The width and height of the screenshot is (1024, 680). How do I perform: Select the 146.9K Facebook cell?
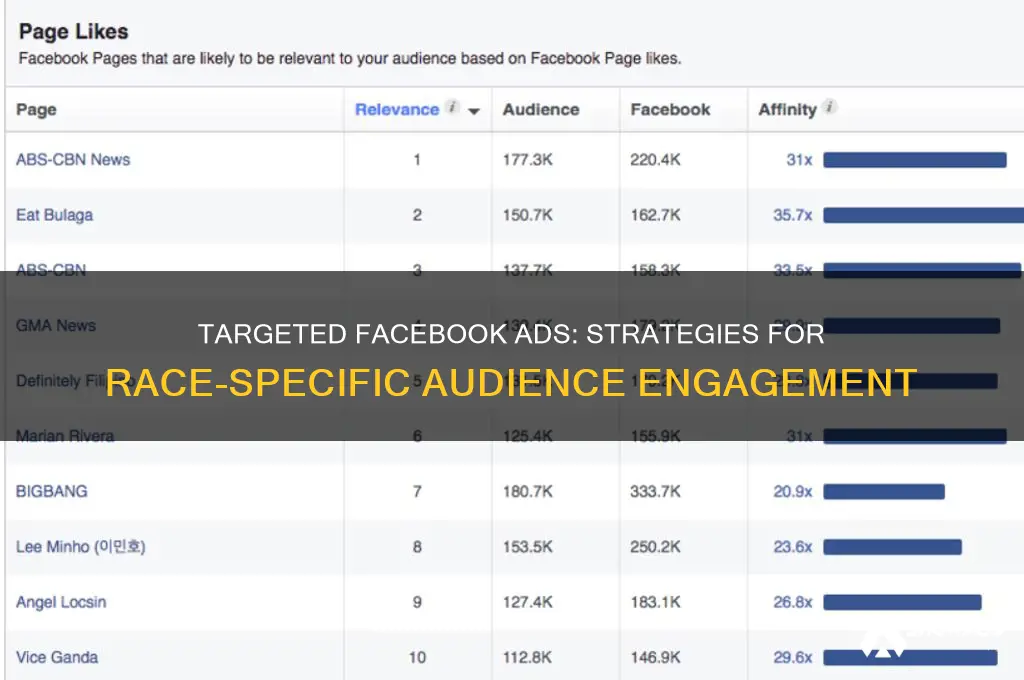(x=656, y=657)
